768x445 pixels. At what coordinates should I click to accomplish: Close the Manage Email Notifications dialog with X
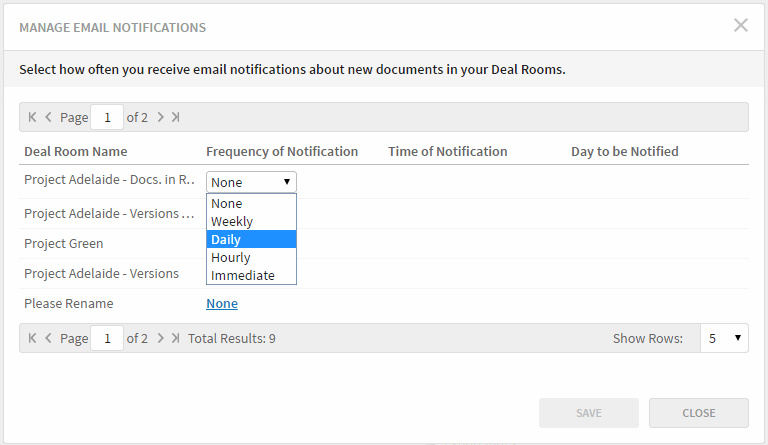(x=741, y=25)
